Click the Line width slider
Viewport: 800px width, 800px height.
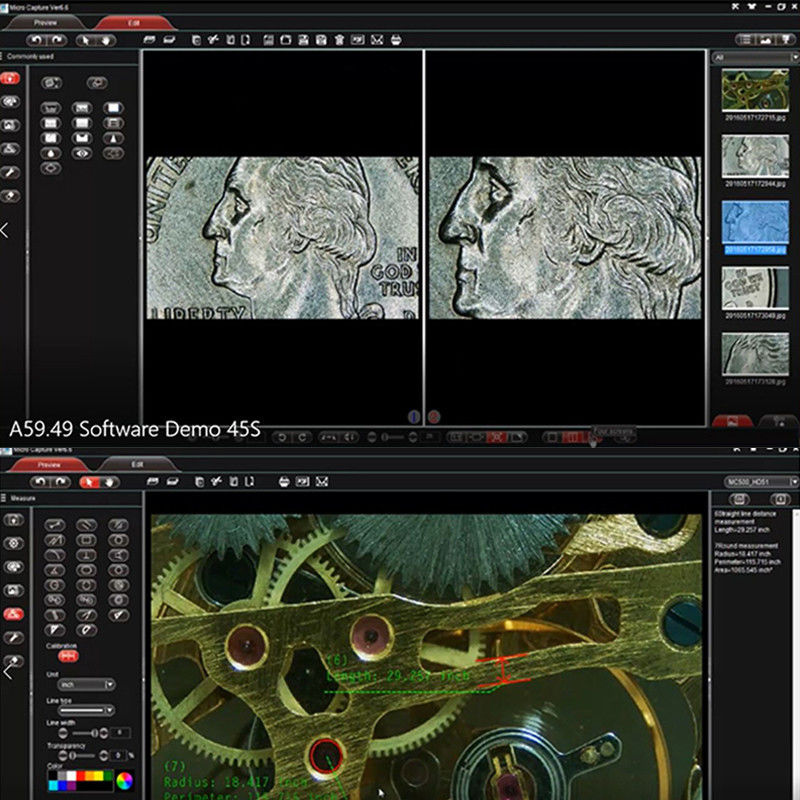[84, 733]
